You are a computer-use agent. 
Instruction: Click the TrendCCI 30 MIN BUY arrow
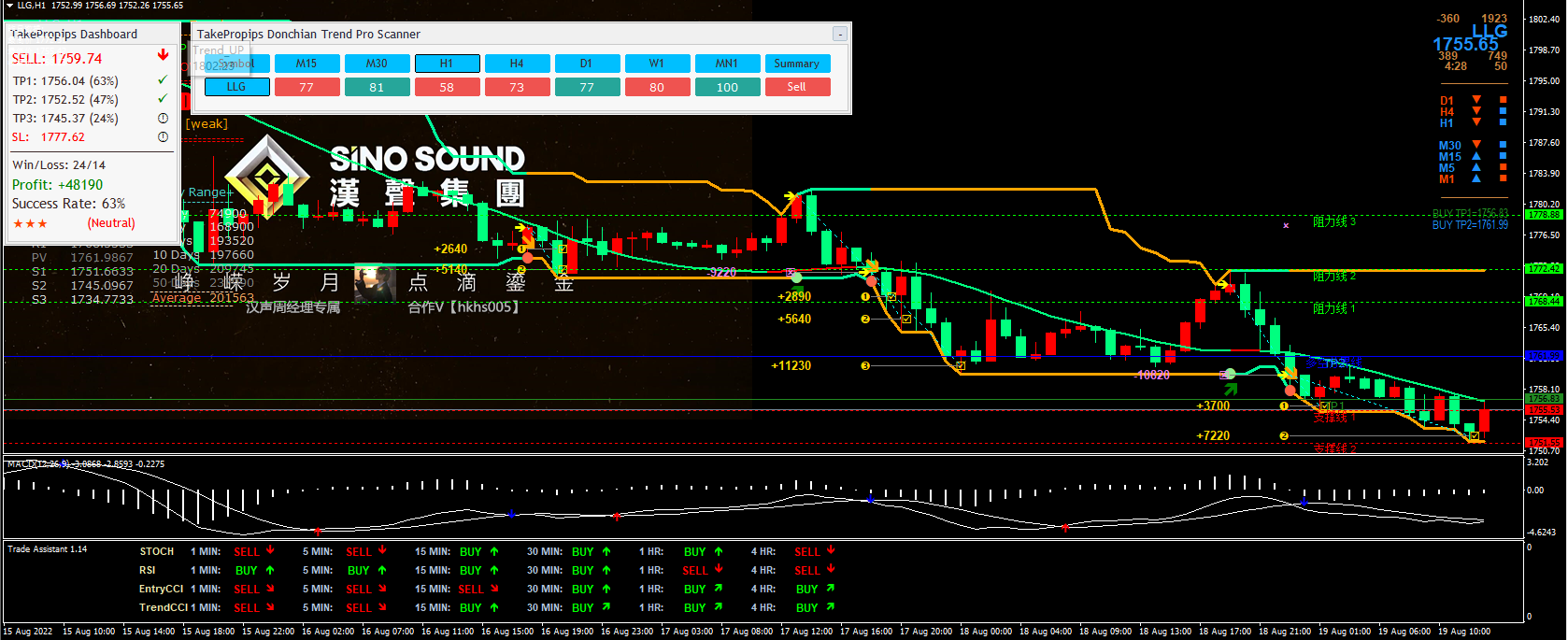[606, 607]
